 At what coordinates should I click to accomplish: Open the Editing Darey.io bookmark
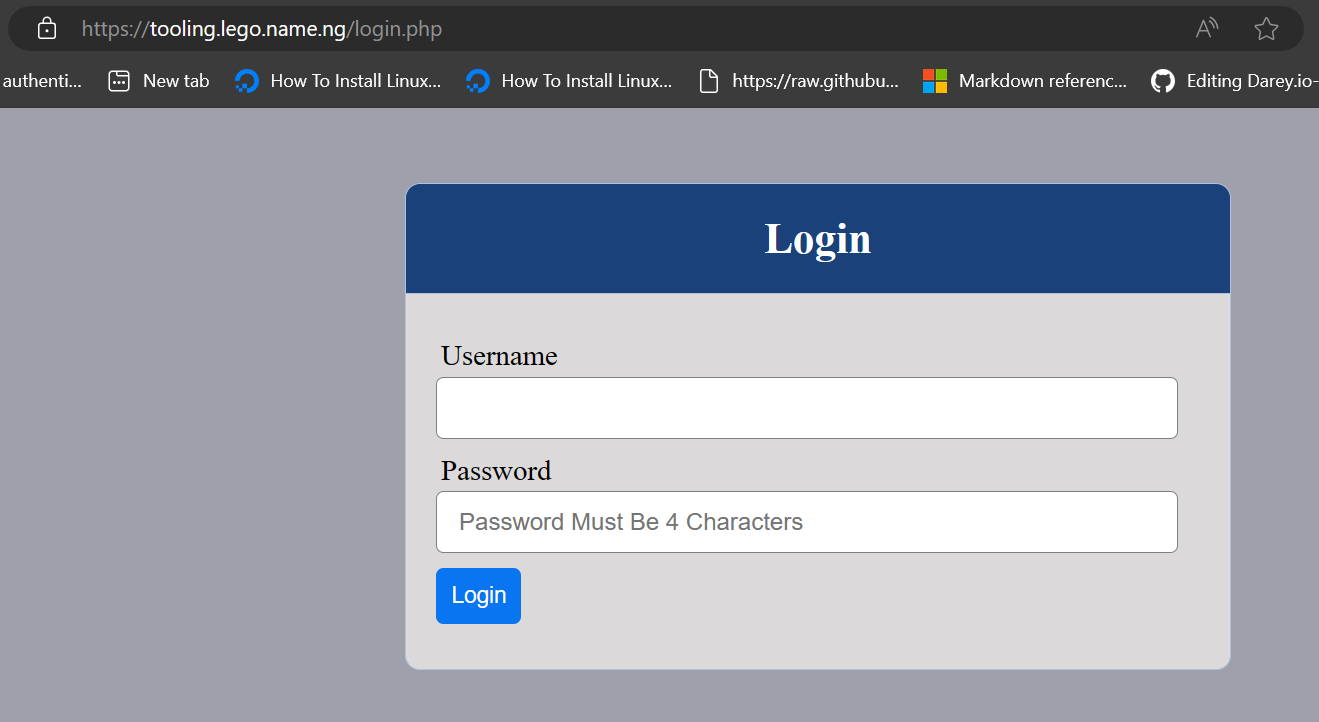(1245, 80)
